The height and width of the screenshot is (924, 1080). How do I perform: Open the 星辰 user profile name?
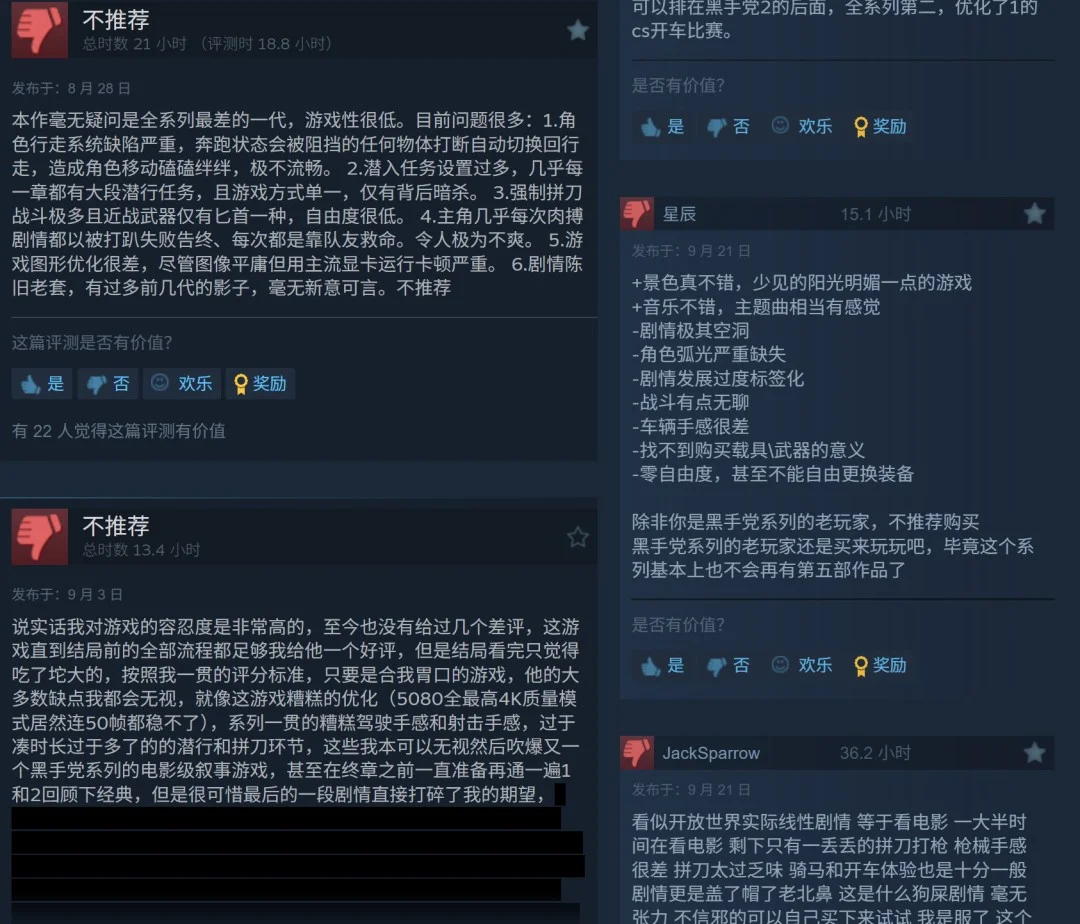(679, 214)
